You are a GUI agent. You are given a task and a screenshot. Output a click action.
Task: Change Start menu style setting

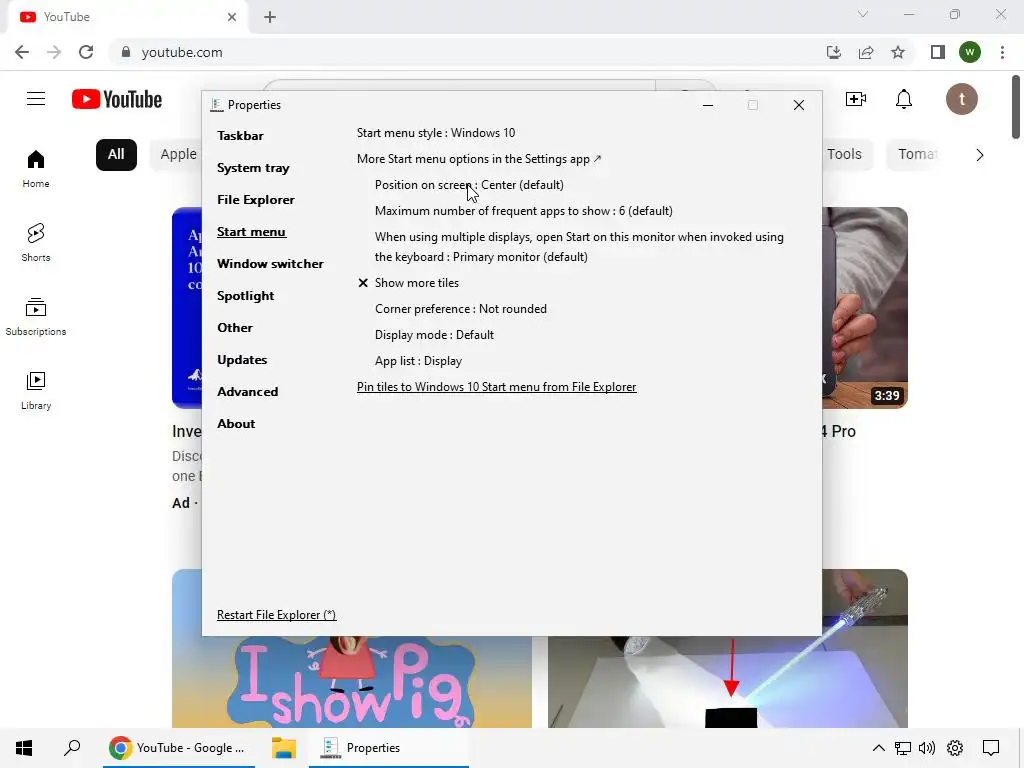click(436, 133)
